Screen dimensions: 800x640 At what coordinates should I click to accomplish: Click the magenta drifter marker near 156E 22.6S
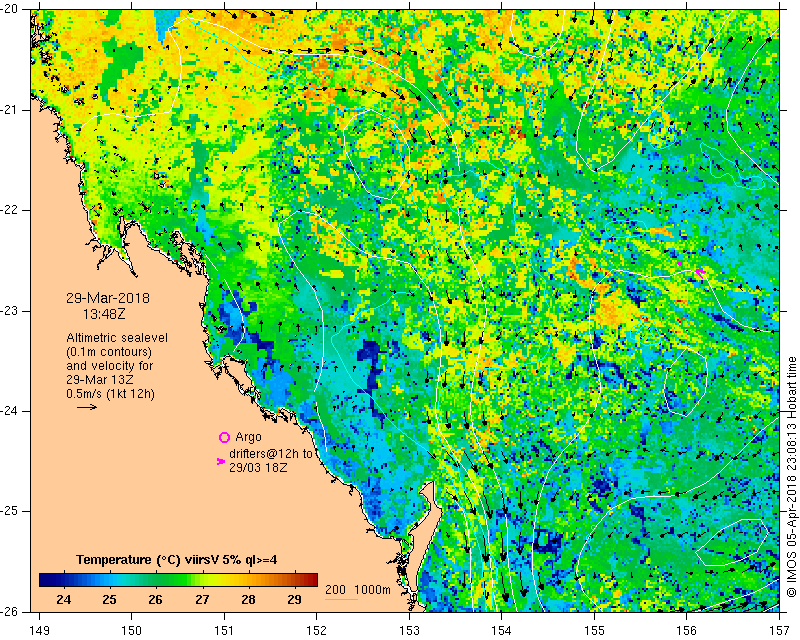click(700, 273)
